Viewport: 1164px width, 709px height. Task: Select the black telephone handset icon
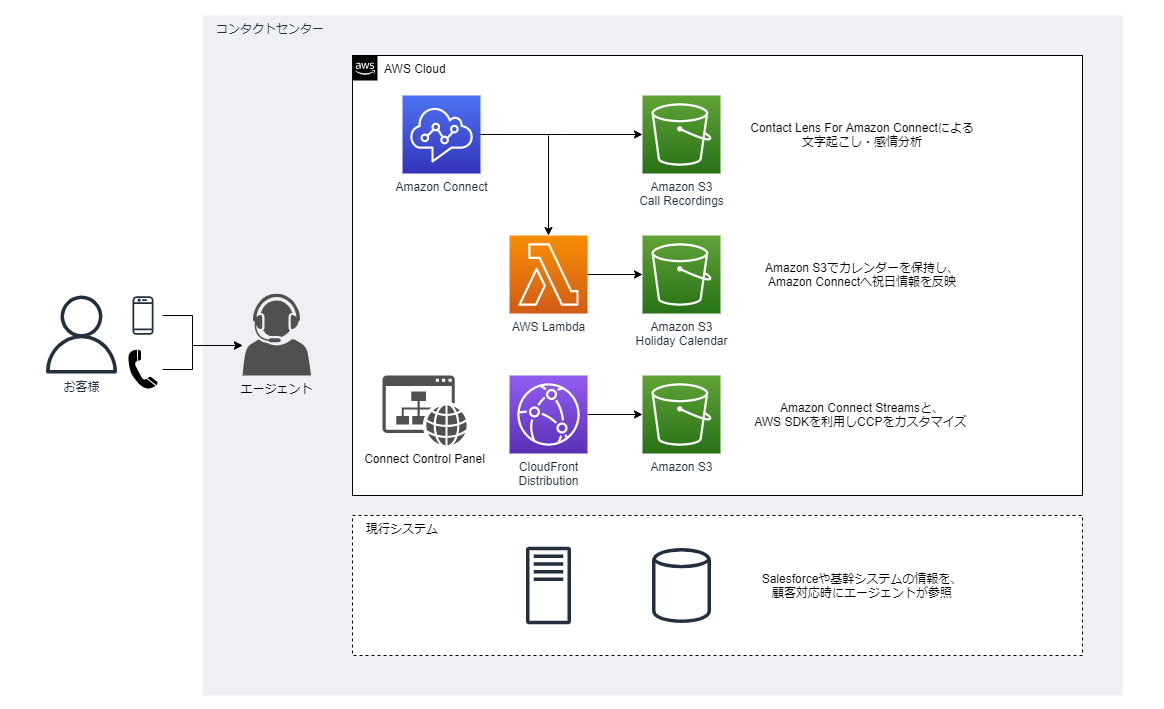tap(143, 368)
